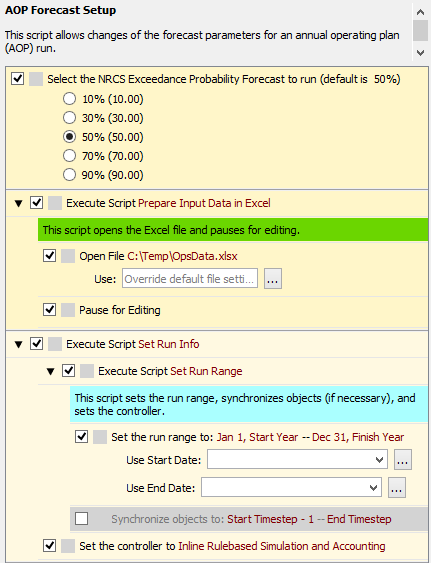Click gray status square beside Set Run Range
Image resolution: width=431 pixels, height=563 pixels.
pyautogui.click(x=87, y=371)
